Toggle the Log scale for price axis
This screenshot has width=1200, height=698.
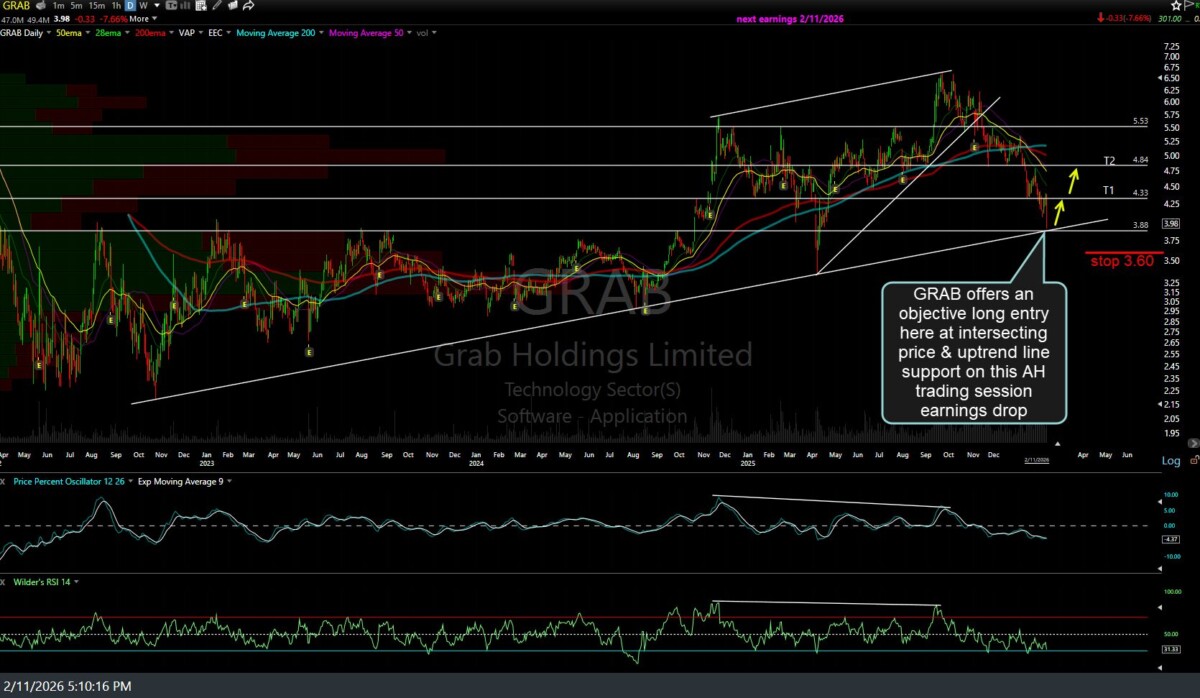1170,461
